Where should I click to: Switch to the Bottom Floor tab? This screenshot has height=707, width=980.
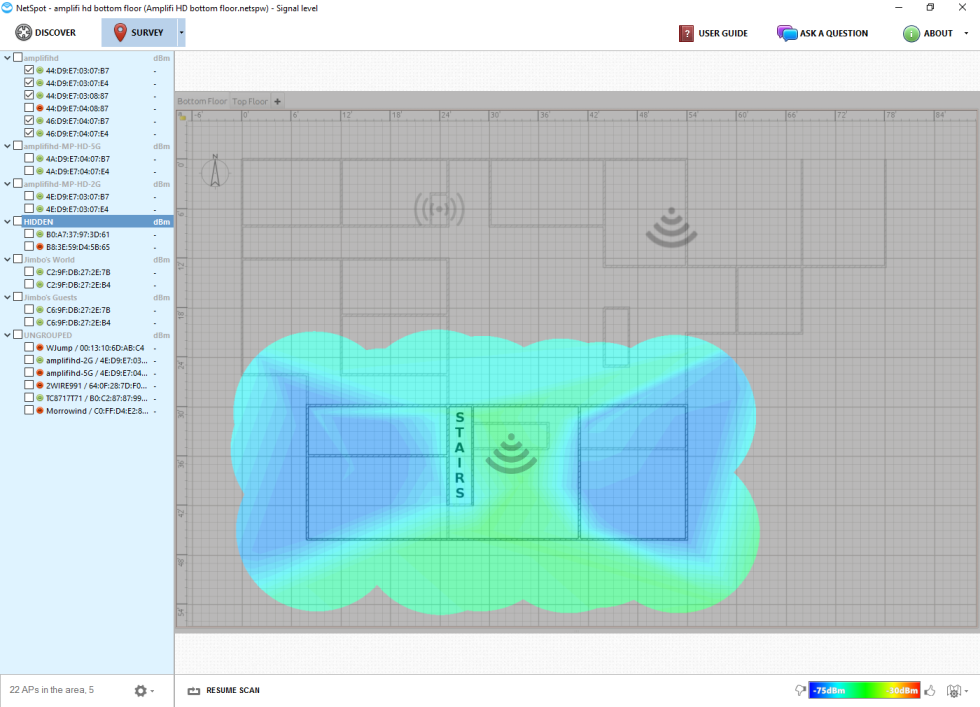click(202, 101)
